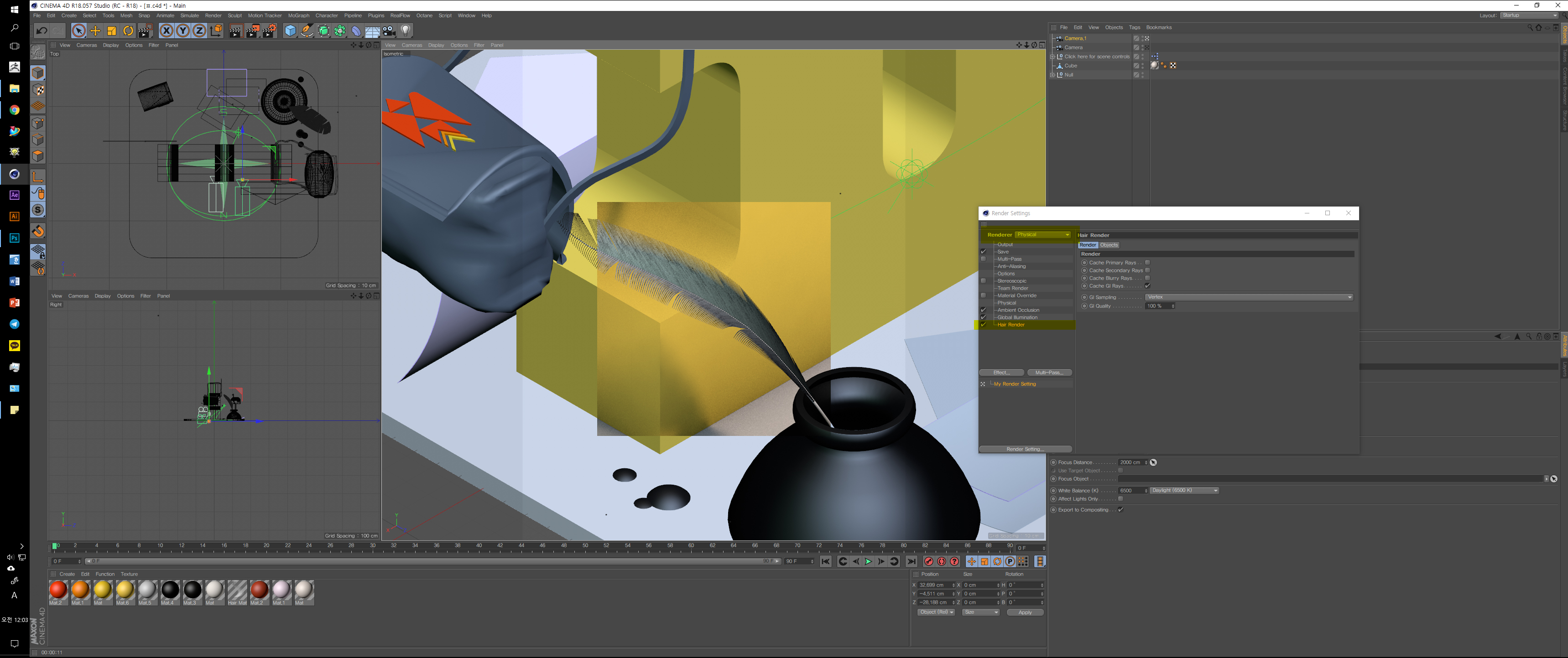Viewport: 1568px width, 658px height.
Task: Select the Hair Mat material swatch
Action: pos(237,592)
